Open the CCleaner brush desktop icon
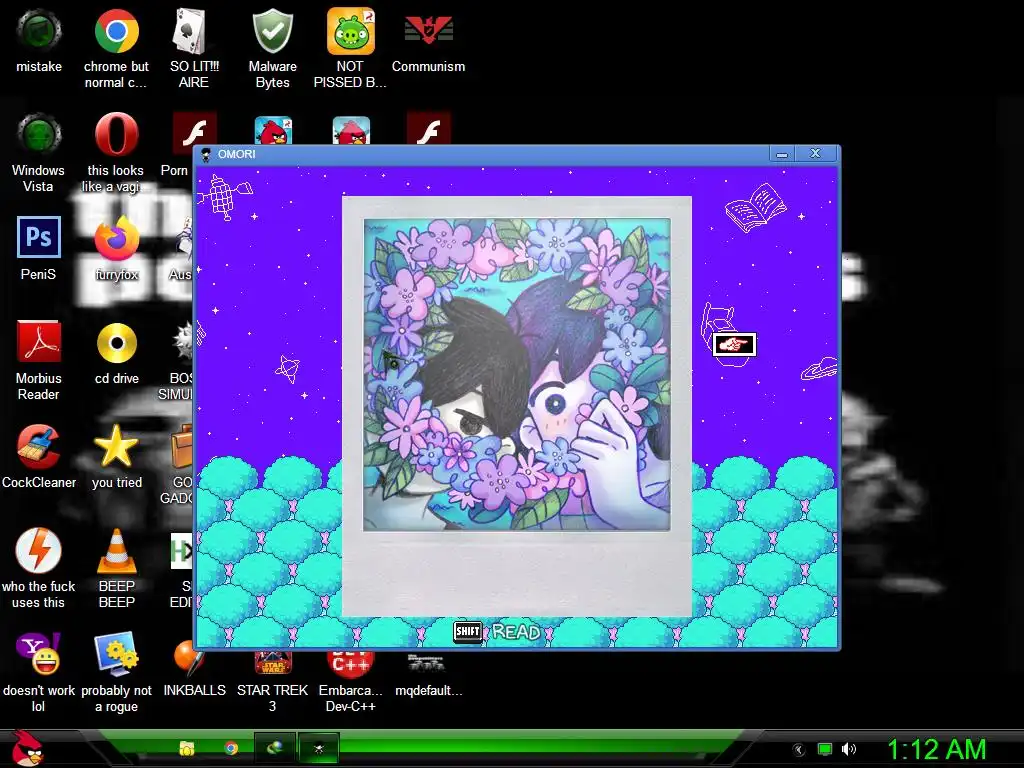Viewport: 1024px width, 768px height. click(39, 447)
